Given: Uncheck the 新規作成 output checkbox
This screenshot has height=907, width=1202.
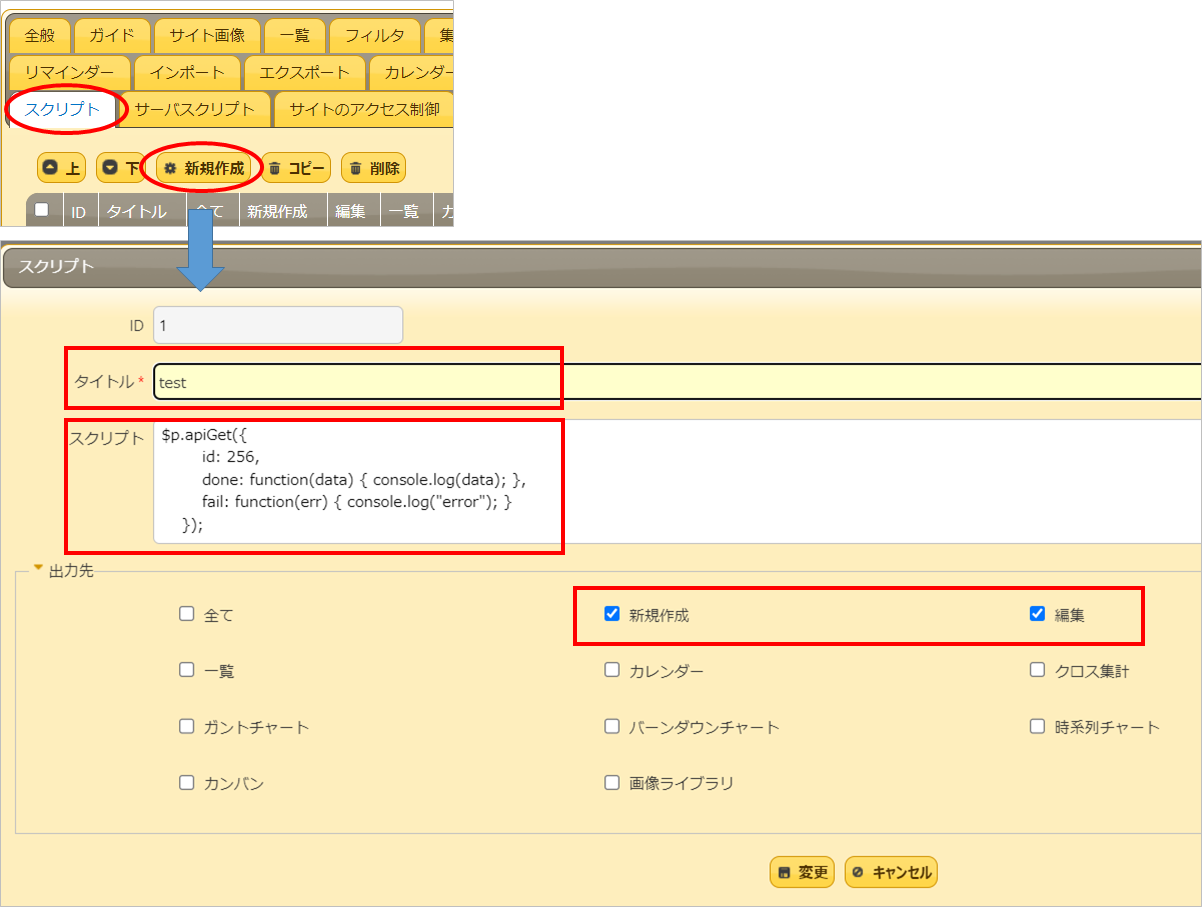Looking at the screenshot, I should (x=611, y=614).
